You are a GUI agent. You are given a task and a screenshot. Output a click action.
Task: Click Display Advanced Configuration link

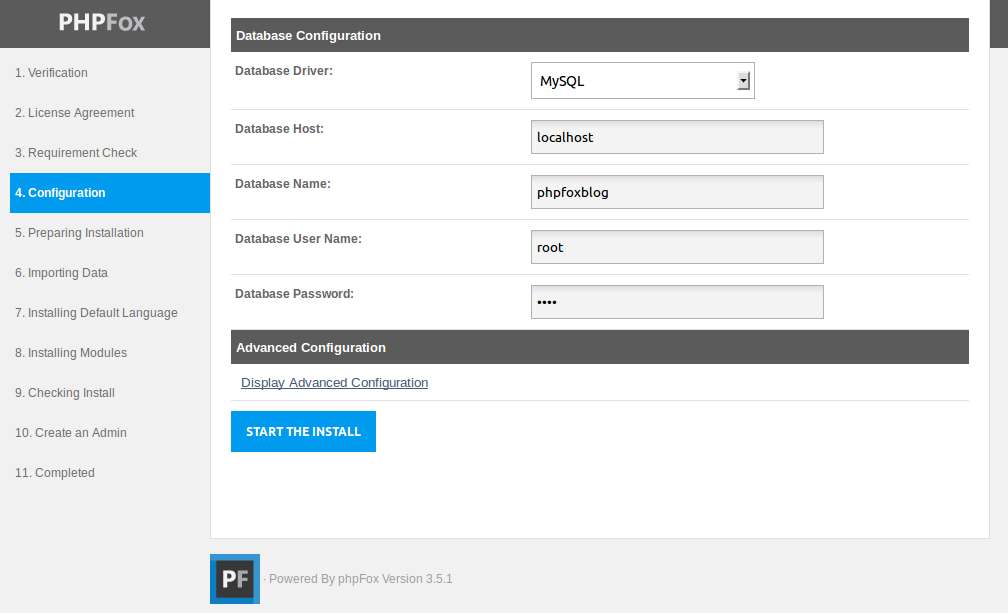point(334,383)
